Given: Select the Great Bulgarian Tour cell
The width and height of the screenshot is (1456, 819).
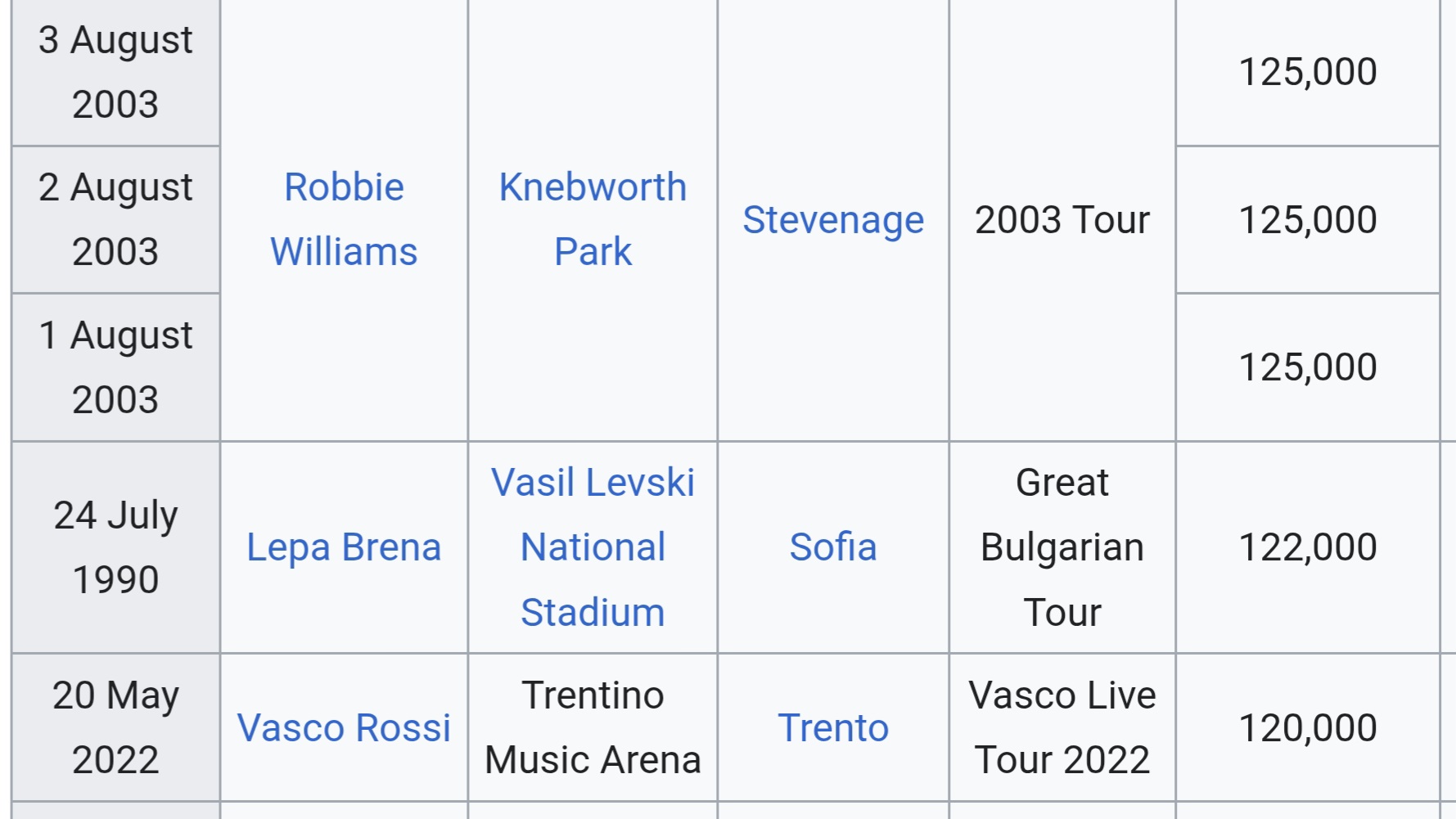Looking at the screenshot, I should pos(1062,547).
